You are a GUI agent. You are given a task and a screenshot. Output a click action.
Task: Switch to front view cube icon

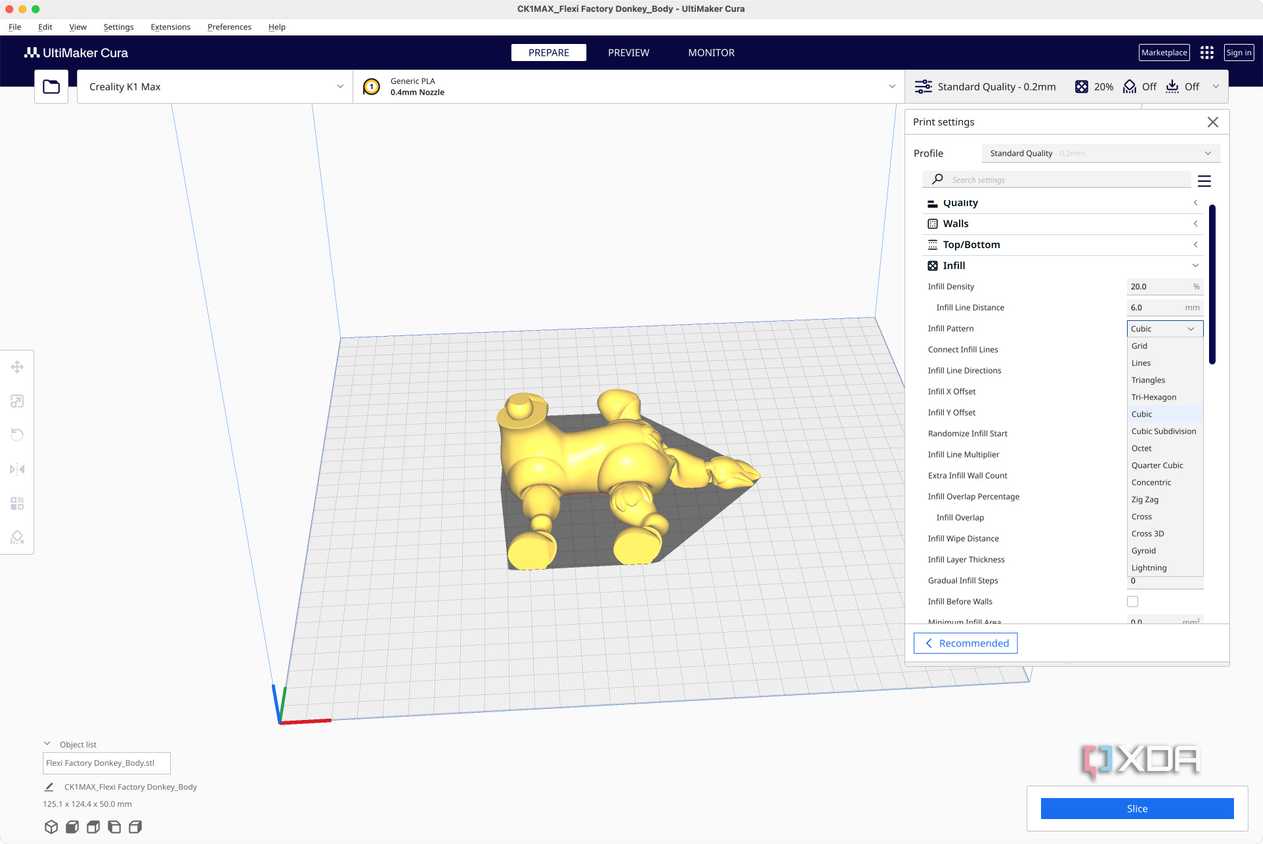click(x=72, y=827)
